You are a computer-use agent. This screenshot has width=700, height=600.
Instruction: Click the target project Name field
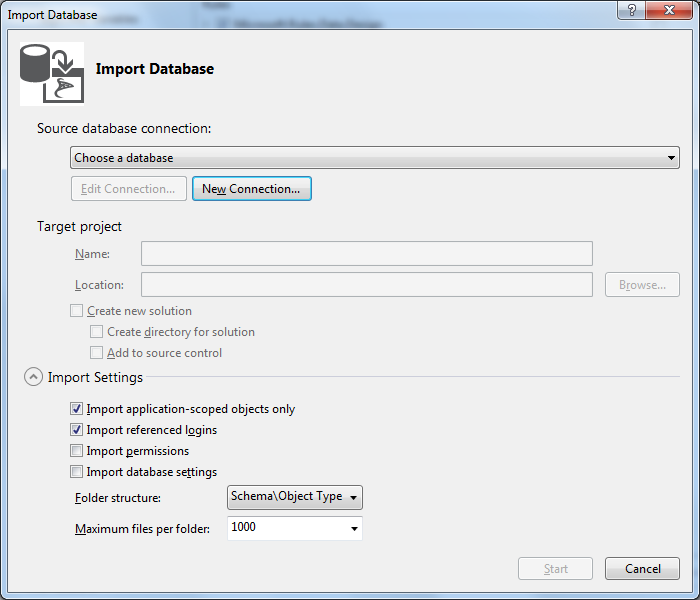coord(366,253)
